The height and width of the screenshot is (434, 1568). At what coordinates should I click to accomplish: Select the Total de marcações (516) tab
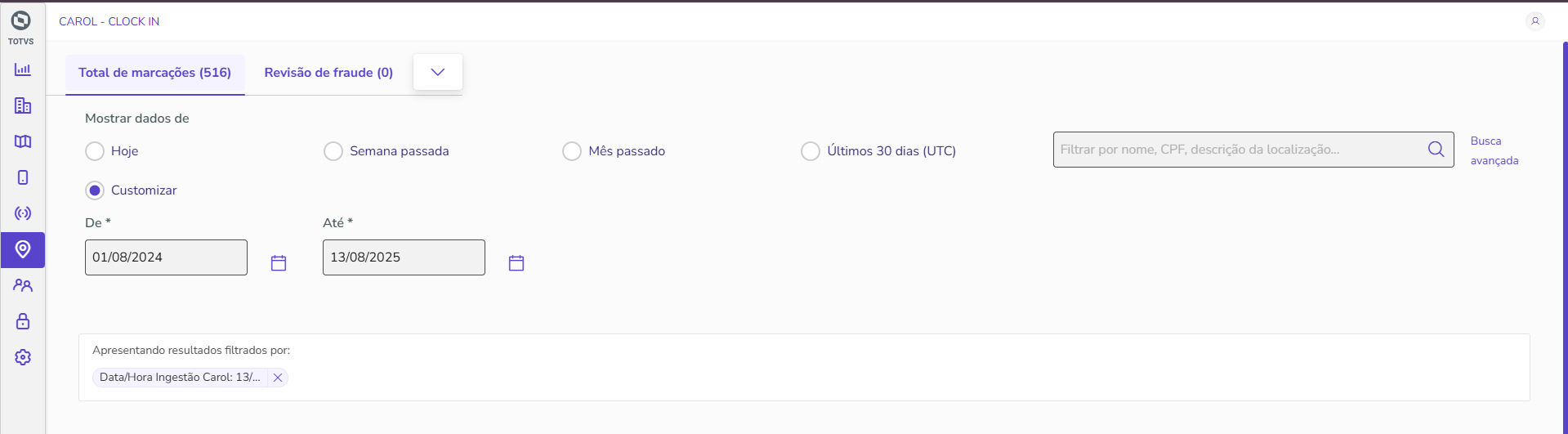click(154, 73)
